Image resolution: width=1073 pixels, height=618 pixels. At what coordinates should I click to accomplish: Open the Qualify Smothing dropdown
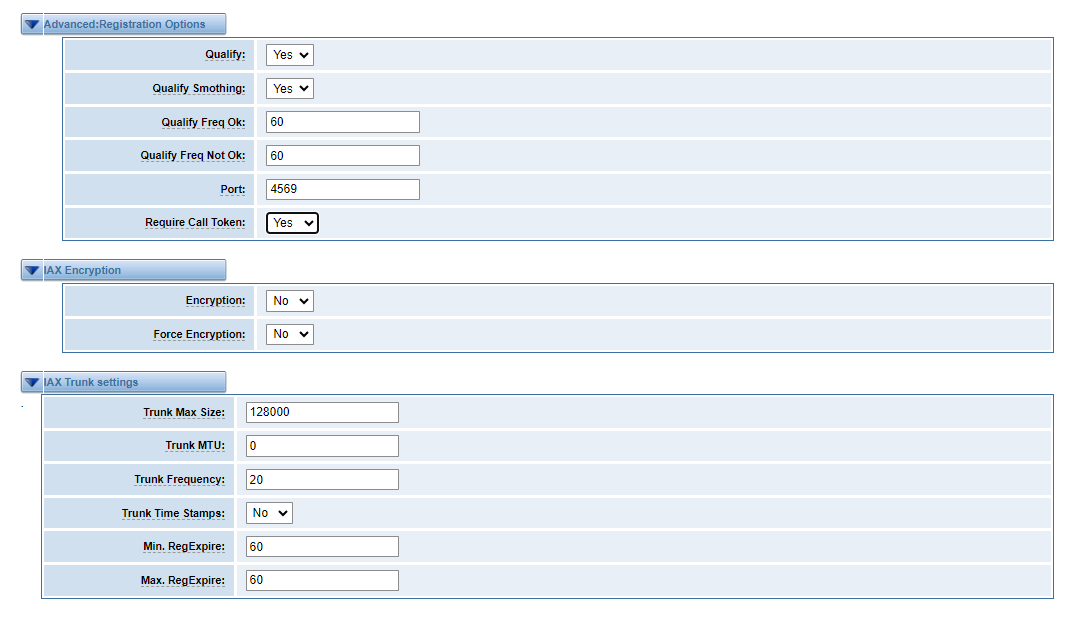click(290, 88)
